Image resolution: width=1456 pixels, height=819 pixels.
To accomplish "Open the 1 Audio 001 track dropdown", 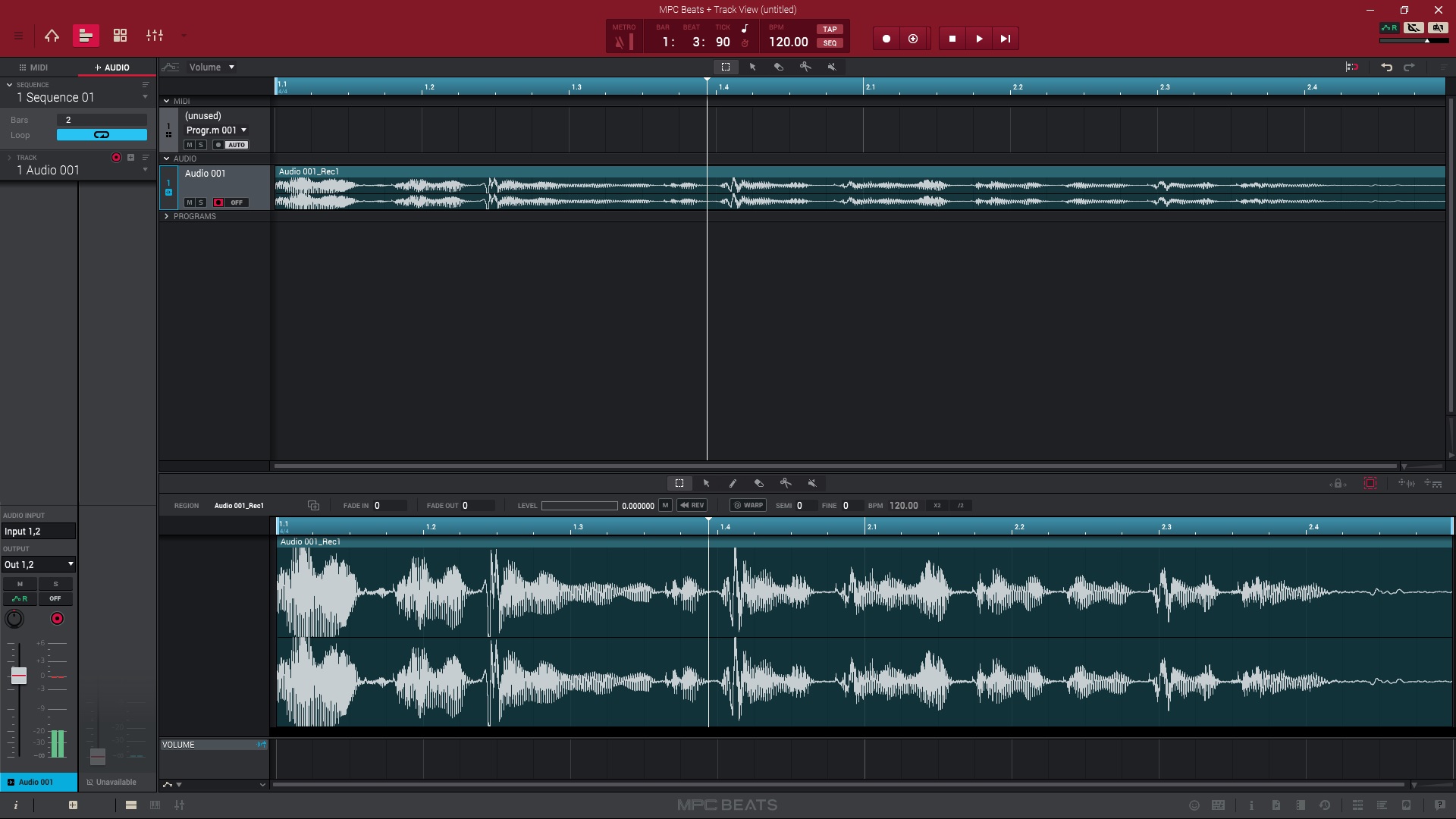I will (146, 170).
